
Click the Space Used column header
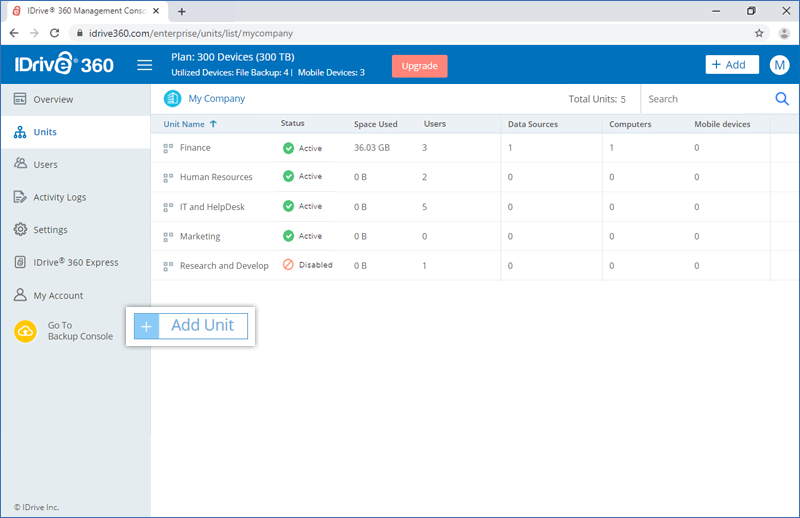[x=376, y=124]
